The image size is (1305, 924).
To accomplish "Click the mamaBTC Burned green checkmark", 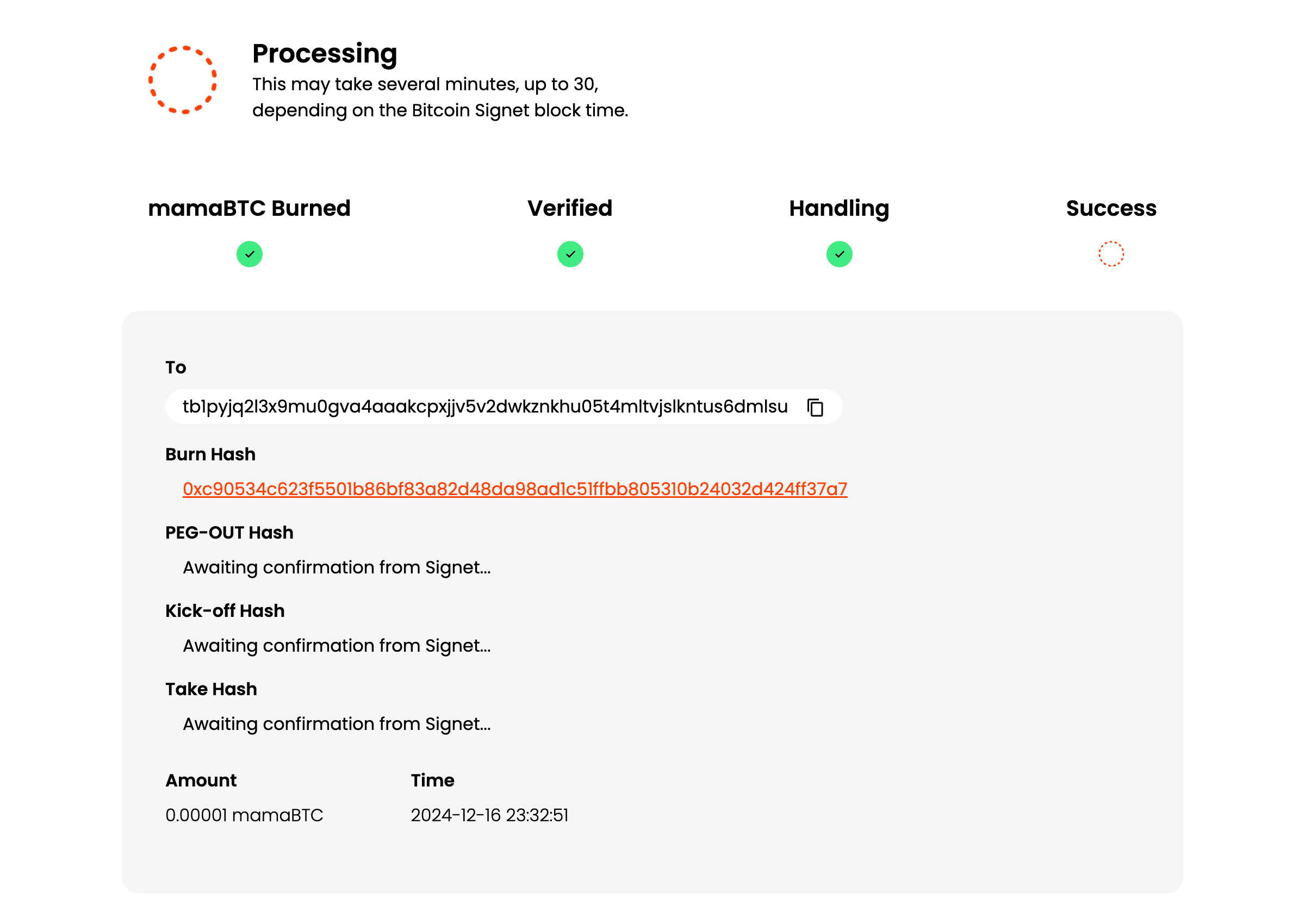I will click(x=249, y=254).
